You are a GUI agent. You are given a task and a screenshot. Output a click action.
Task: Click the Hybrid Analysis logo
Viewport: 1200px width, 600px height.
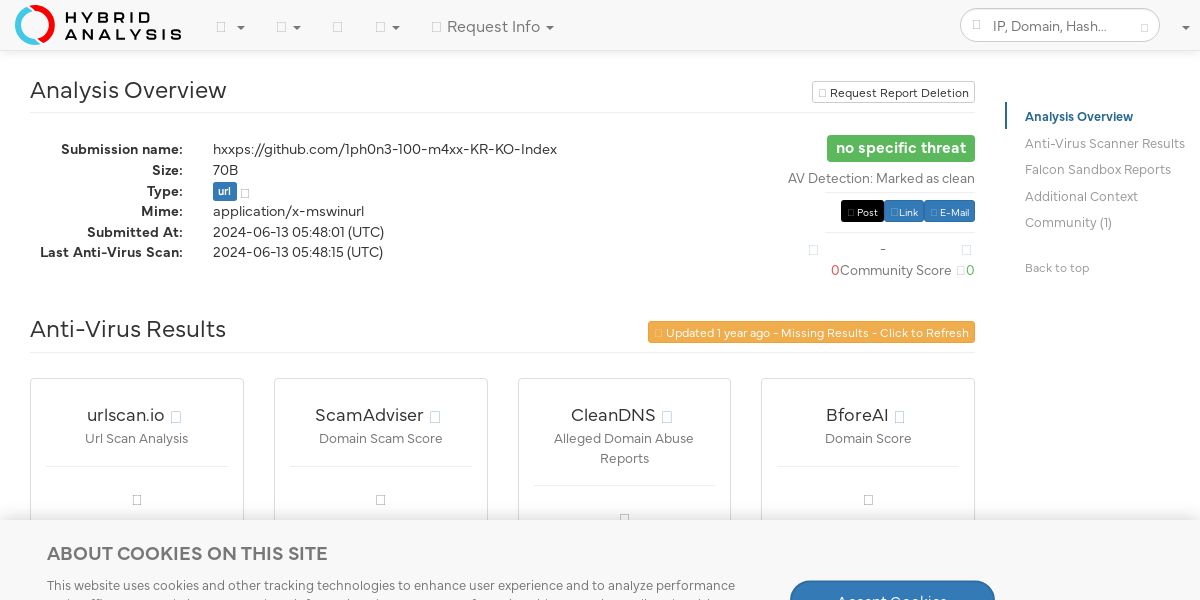coord(98,25)
